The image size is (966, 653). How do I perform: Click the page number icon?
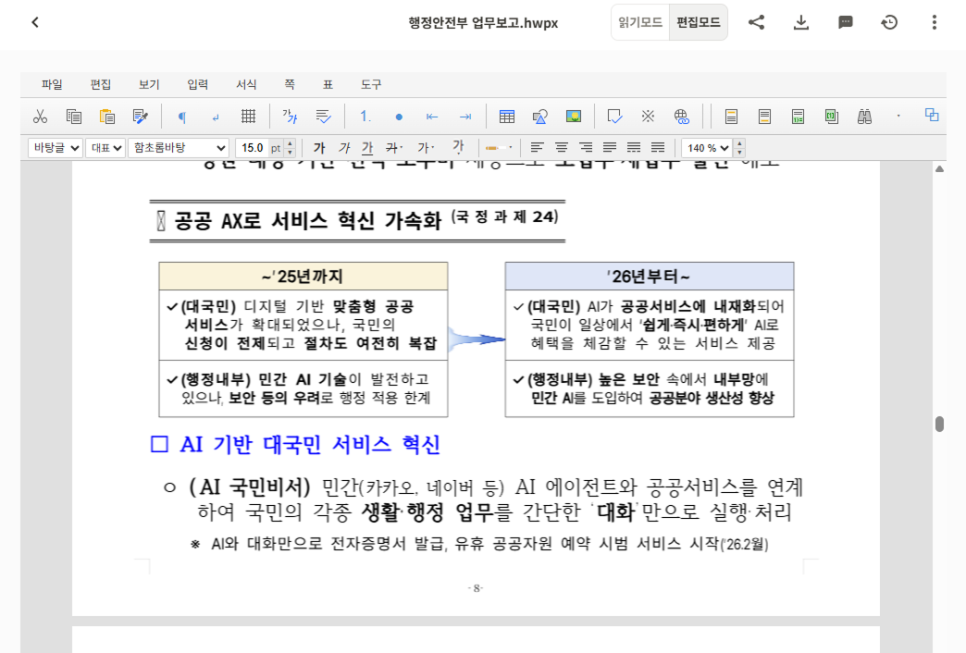(x=798, y=116)
